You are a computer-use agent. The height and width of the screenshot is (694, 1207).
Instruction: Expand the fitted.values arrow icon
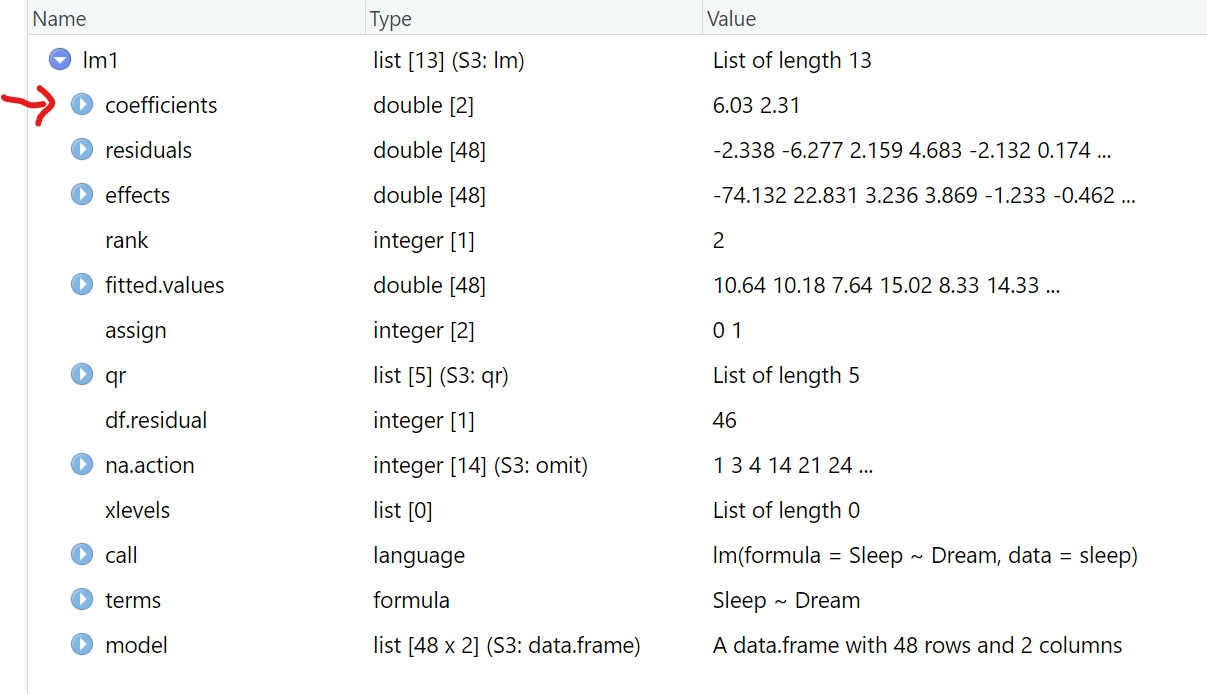point(82,285)
